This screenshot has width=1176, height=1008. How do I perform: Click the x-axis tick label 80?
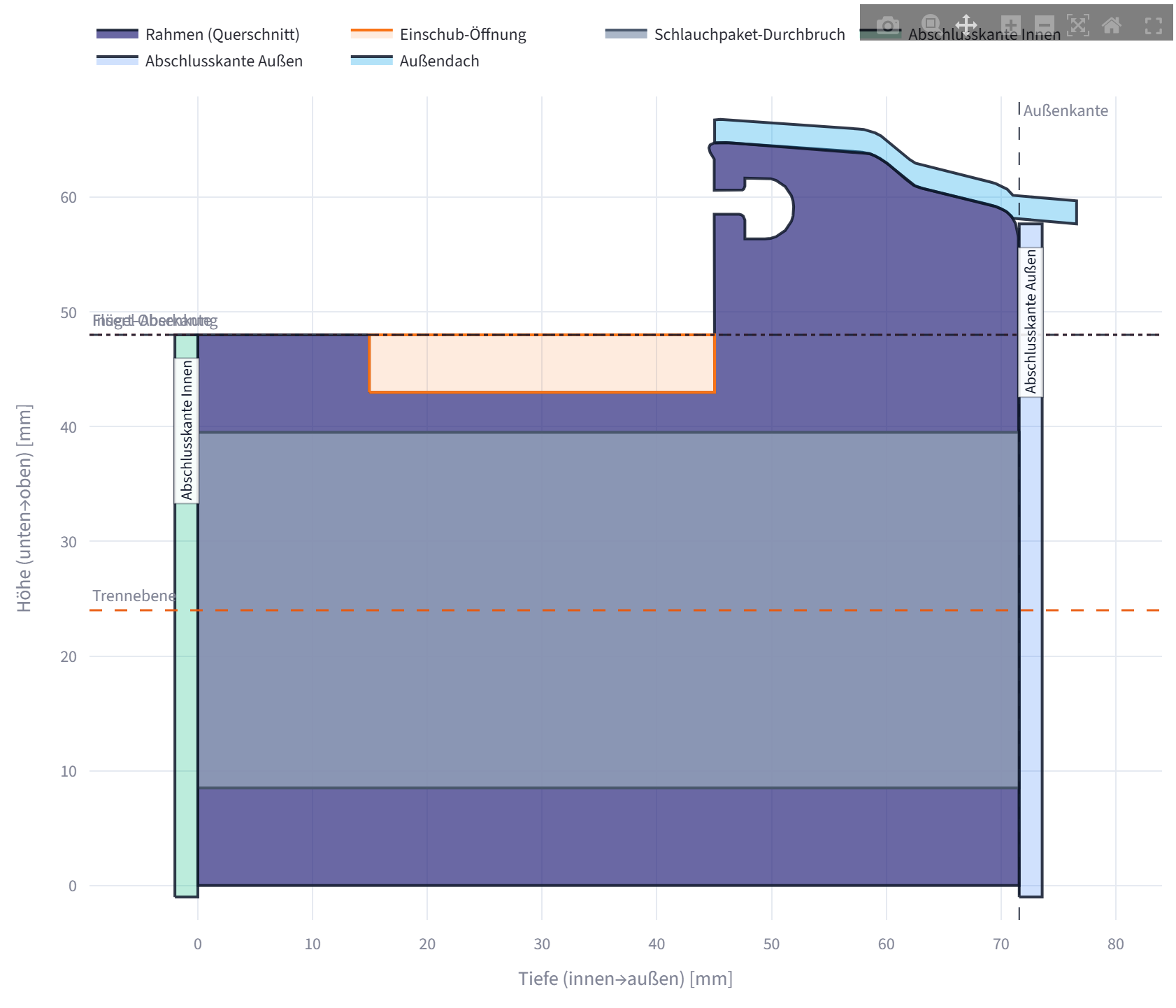coord(1116,944)
